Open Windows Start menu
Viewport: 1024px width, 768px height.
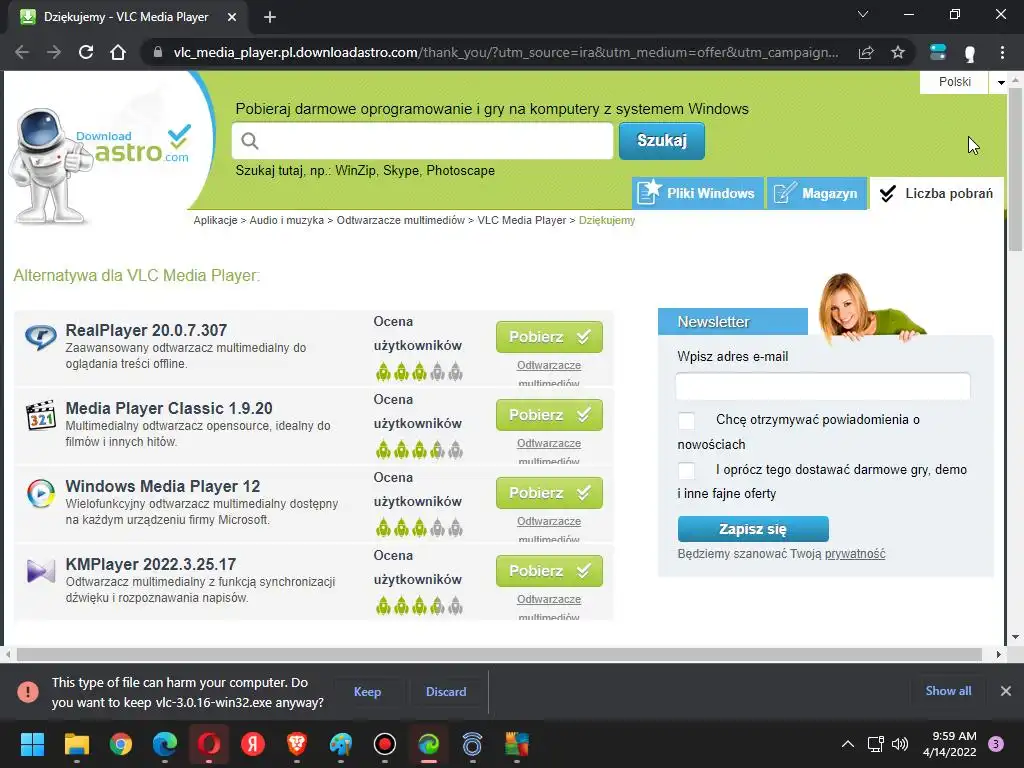pos(32,744)
